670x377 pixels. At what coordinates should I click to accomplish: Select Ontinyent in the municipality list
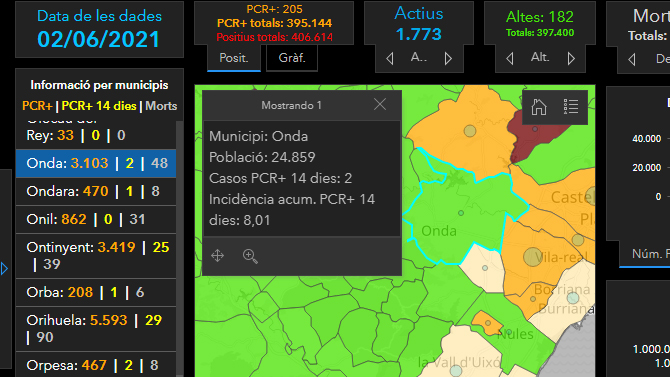tap(96, 256)
